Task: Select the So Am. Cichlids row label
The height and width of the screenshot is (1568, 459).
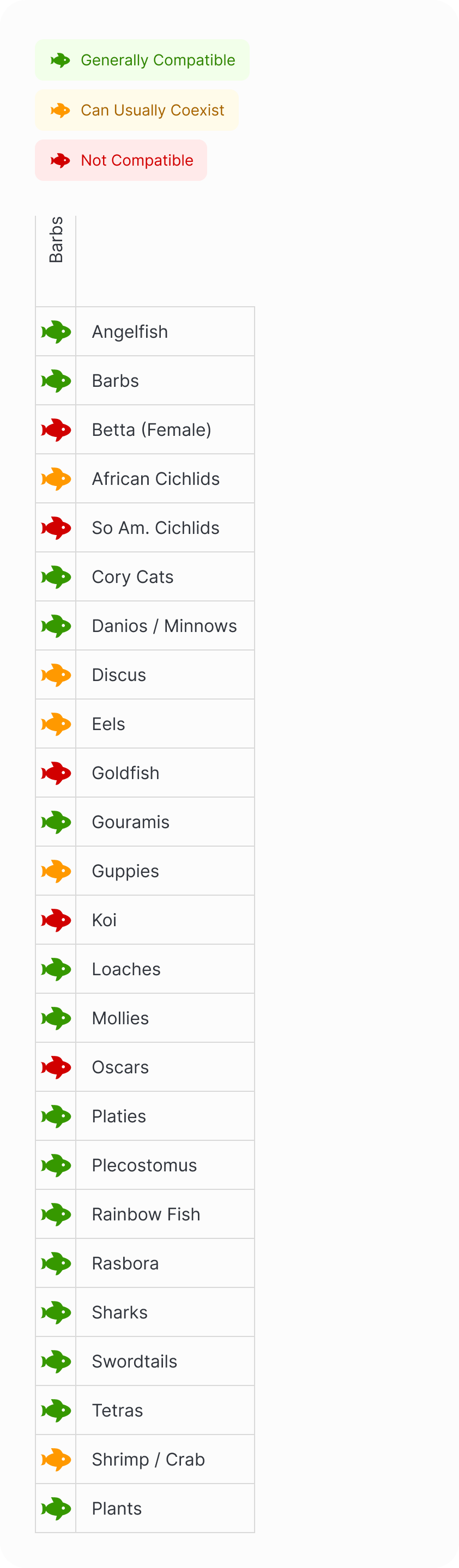Action: (x=155, y=528)
